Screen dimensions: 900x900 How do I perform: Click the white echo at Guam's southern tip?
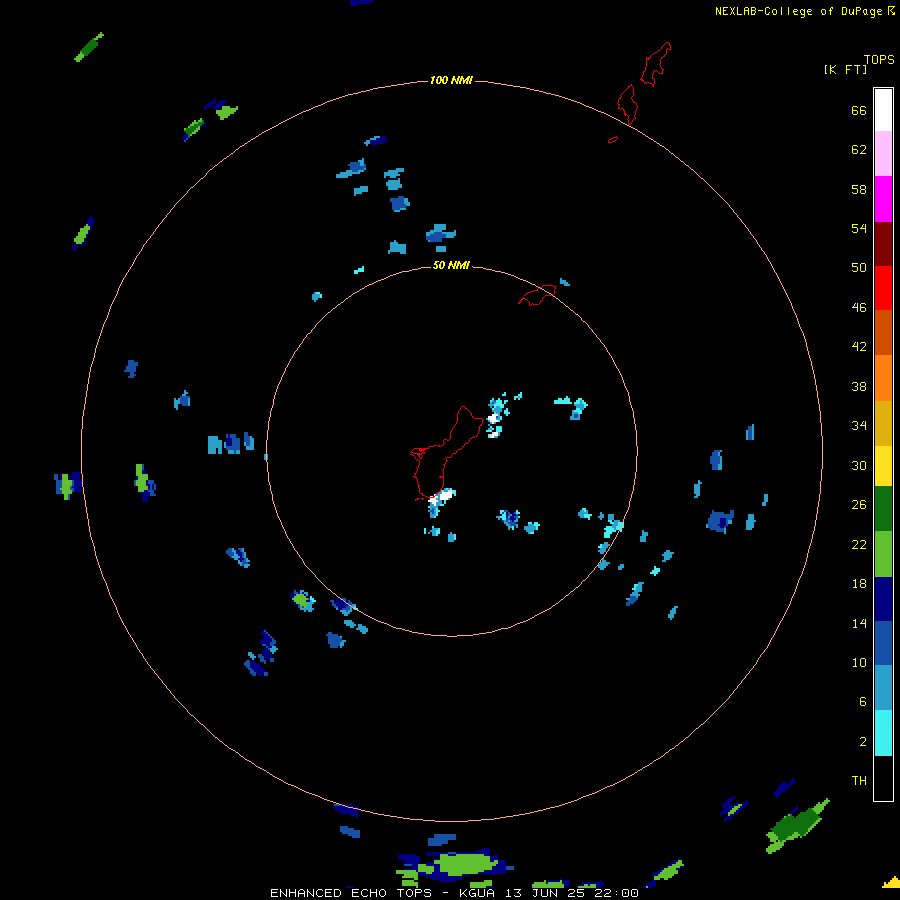443,496
